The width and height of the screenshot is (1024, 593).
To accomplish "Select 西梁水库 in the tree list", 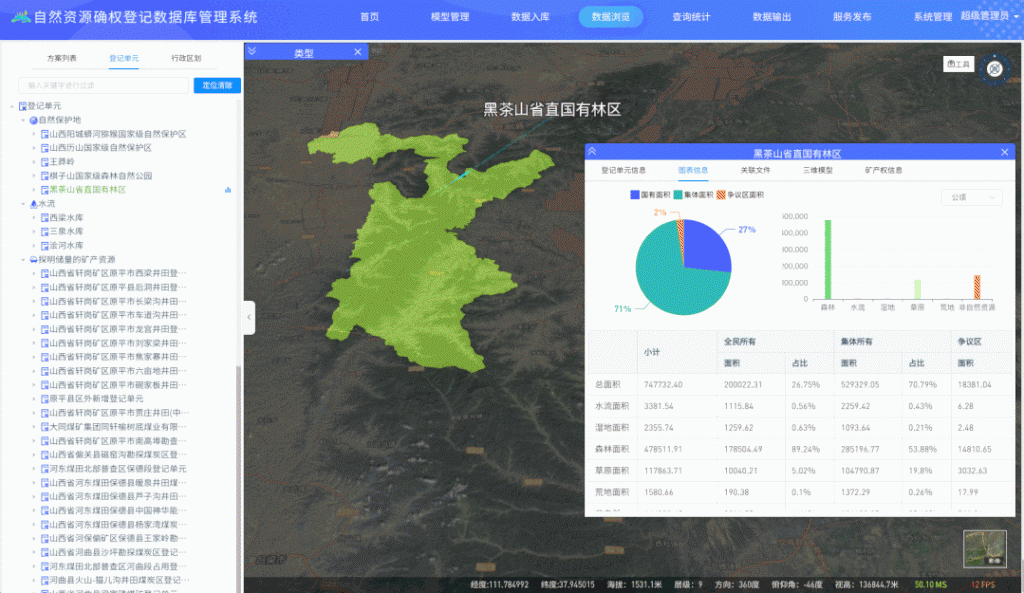I will (x=66, y=217).
